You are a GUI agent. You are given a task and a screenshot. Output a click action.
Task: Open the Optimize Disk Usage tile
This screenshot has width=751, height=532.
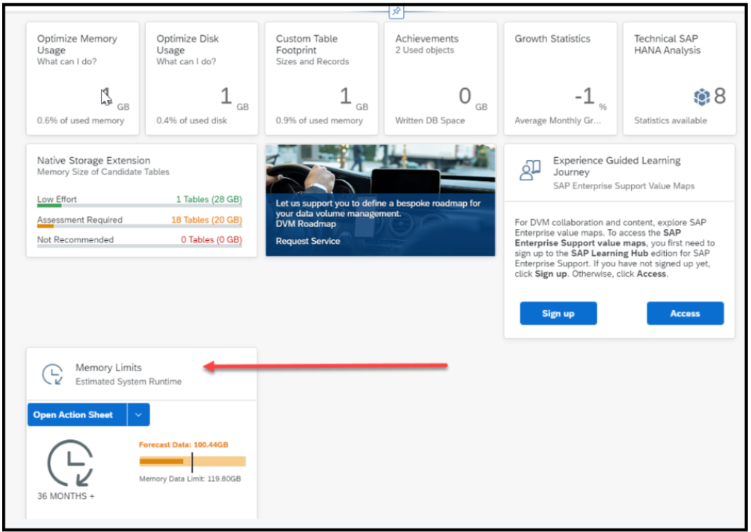202,79
